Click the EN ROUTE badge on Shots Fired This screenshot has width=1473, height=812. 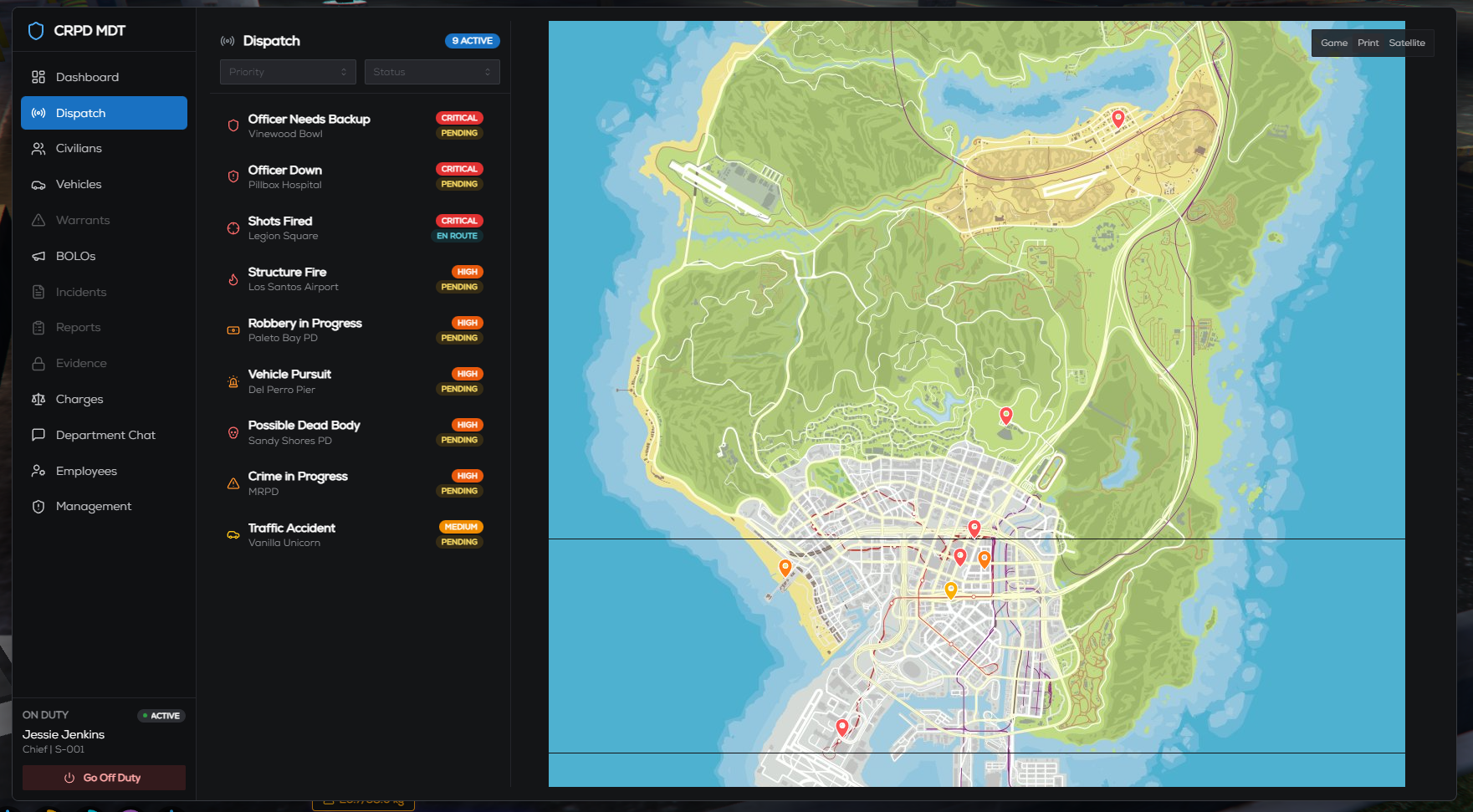[458, 237]
